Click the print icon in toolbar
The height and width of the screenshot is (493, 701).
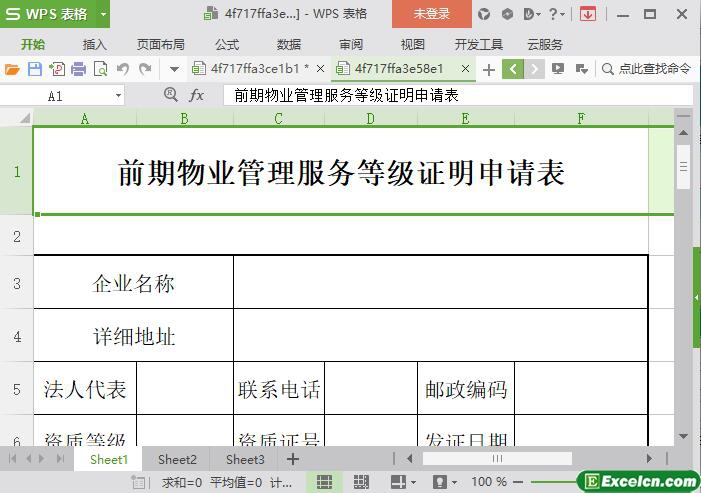tap(78, 69)
